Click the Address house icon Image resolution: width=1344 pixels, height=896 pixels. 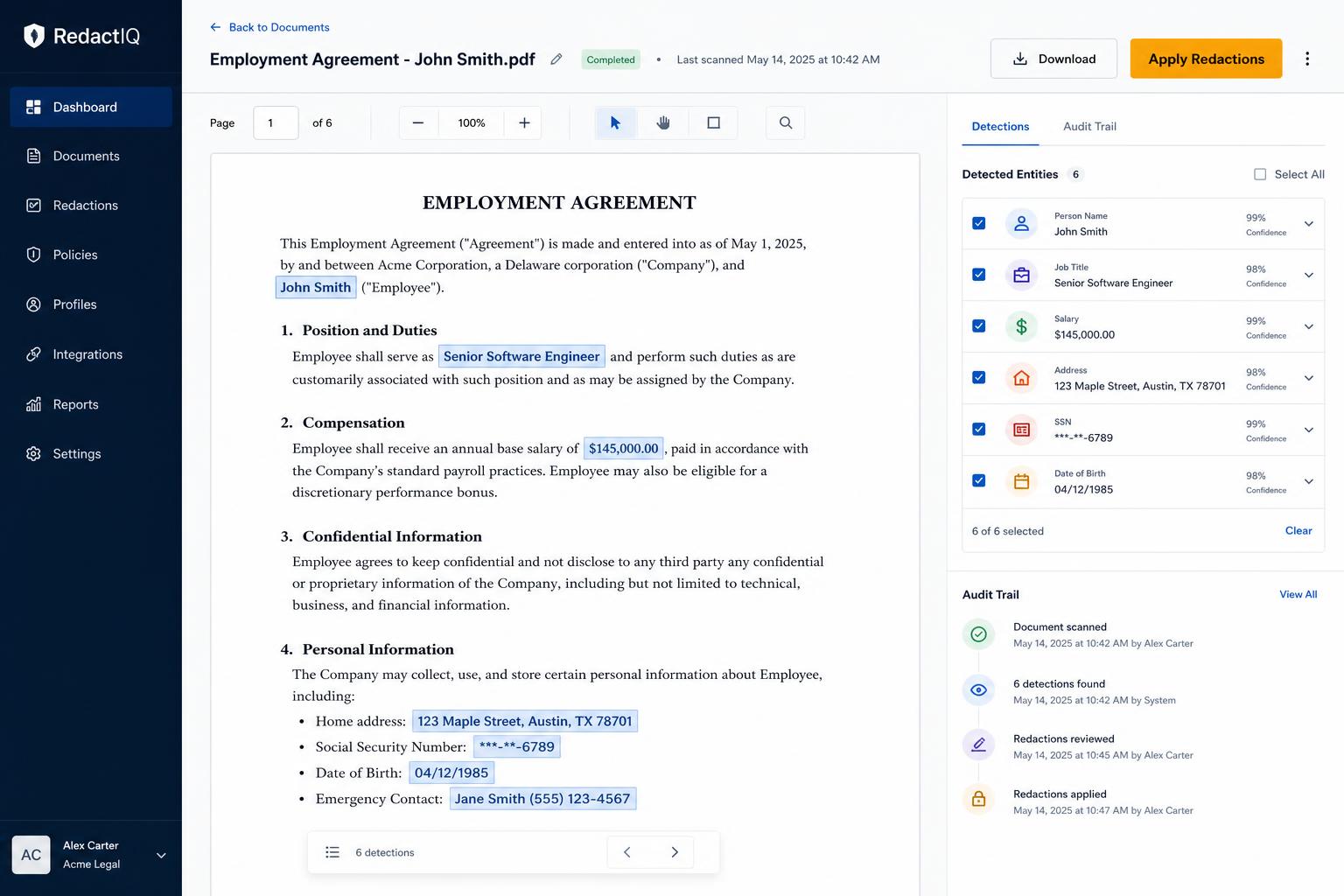(x=1021, y=378)
